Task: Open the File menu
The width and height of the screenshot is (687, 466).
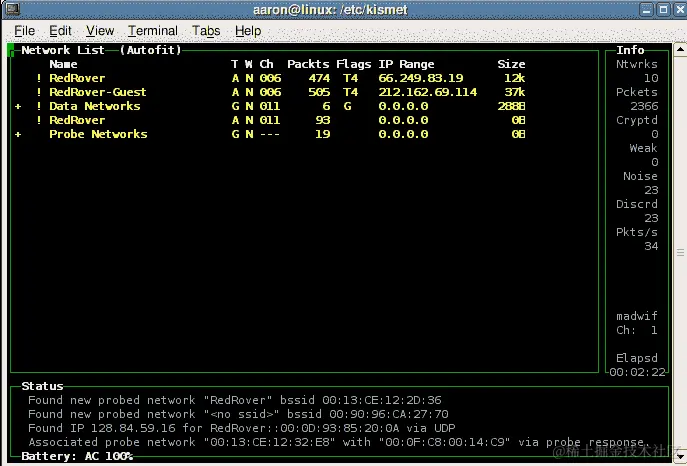Action: [x=25, y=31]
